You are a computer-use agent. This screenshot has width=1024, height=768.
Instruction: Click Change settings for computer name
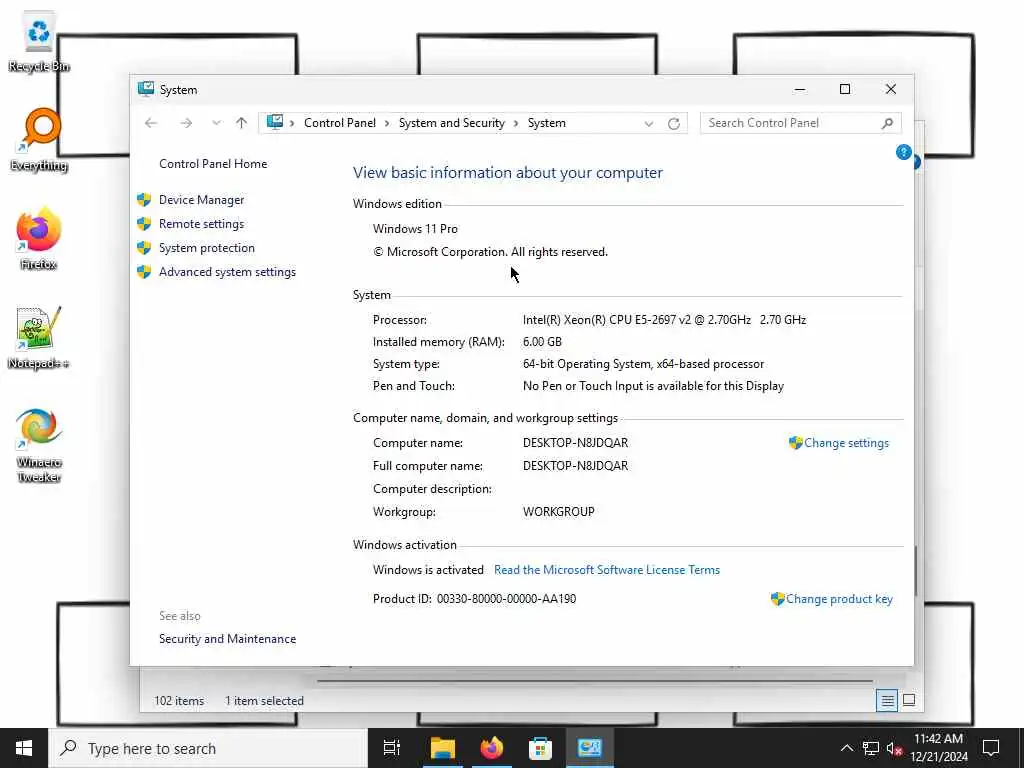point(846,443)
